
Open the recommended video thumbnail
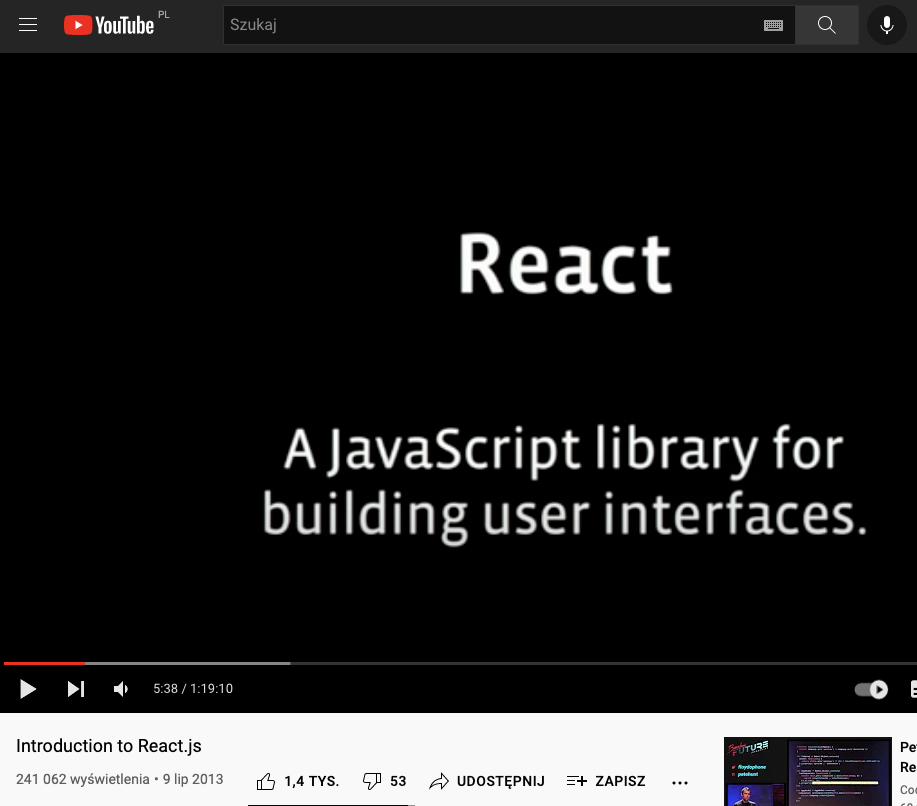(808, 771)
